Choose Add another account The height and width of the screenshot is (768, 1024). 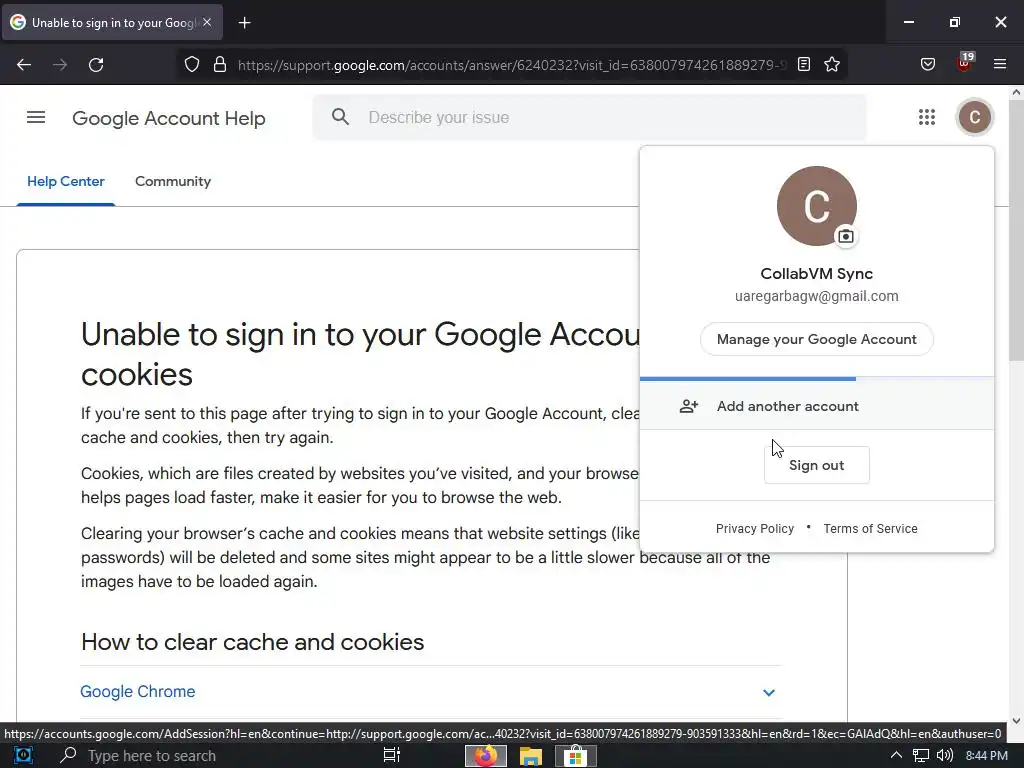(x=817, y=406)
